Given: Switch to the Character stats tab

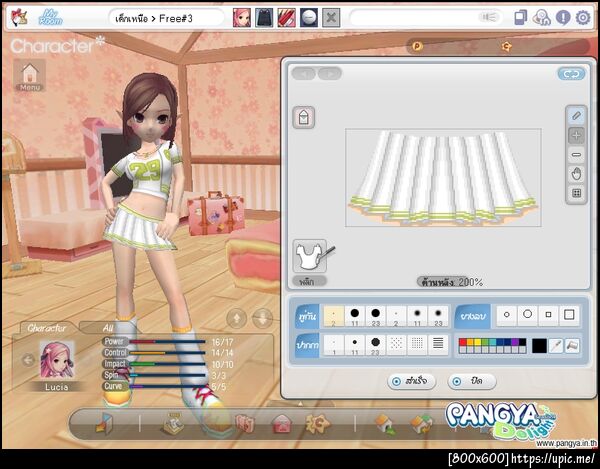Looking at the screenshot, I should (x=47, y=328).
